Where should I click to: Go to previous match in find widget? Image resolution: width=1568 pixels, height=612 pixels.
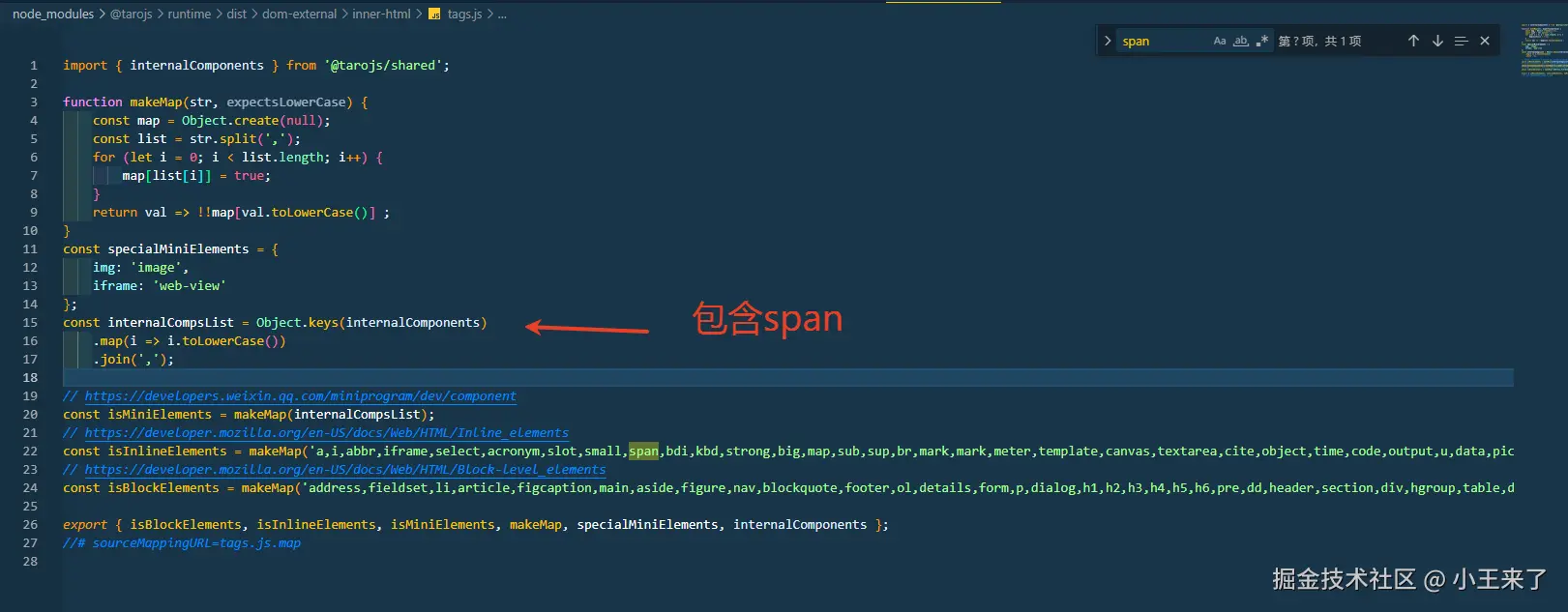click(1413, 41)
